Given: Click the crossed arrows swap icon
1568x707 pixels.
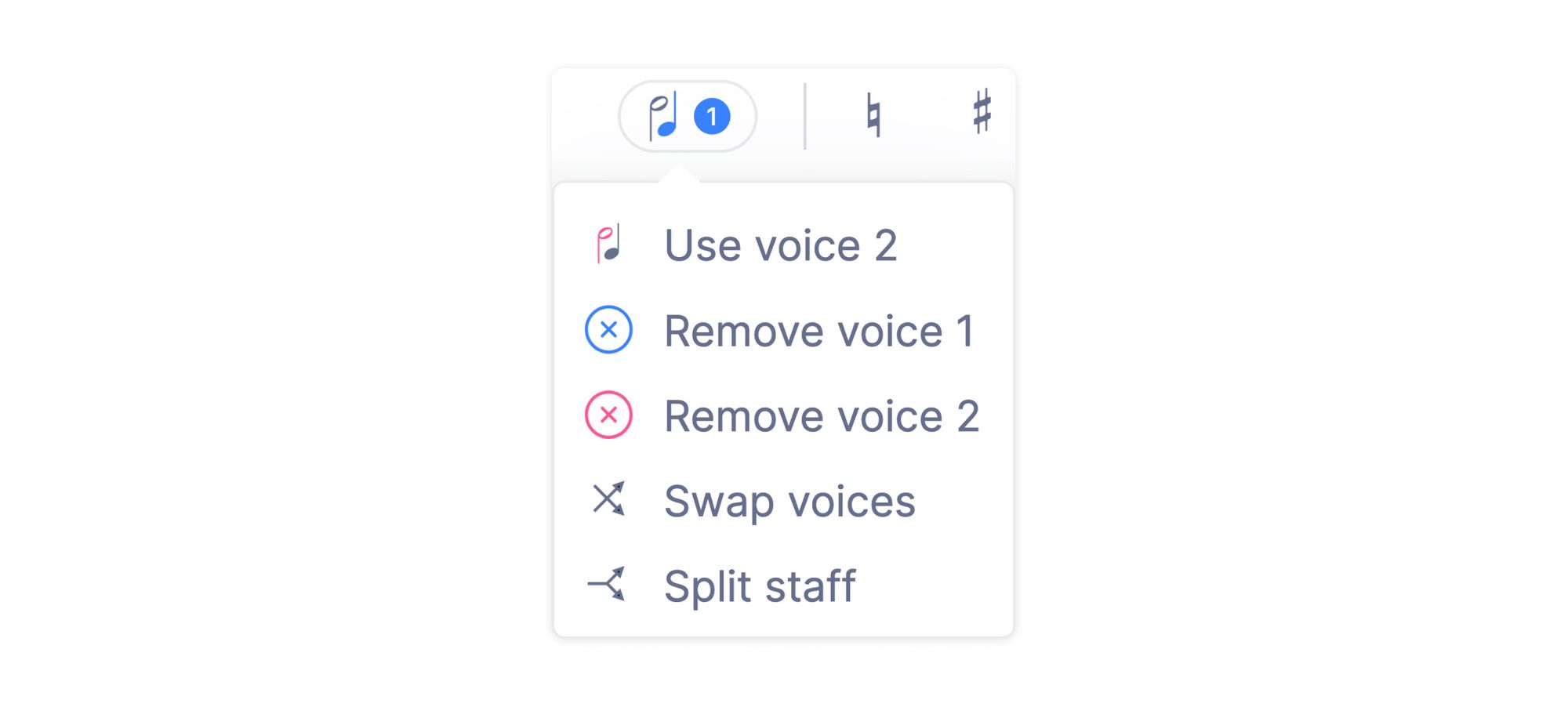Looking at the screenshot, I should click(x=608, y=499).
